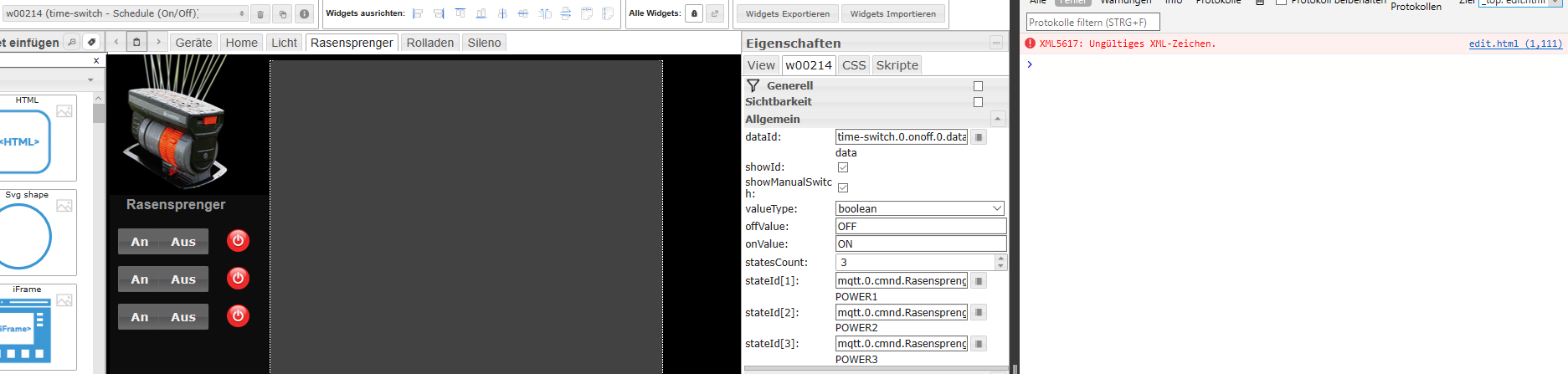Switch to the Rolladen view tab
This screenshot has width=1568, height=374.
coord(430,43)
